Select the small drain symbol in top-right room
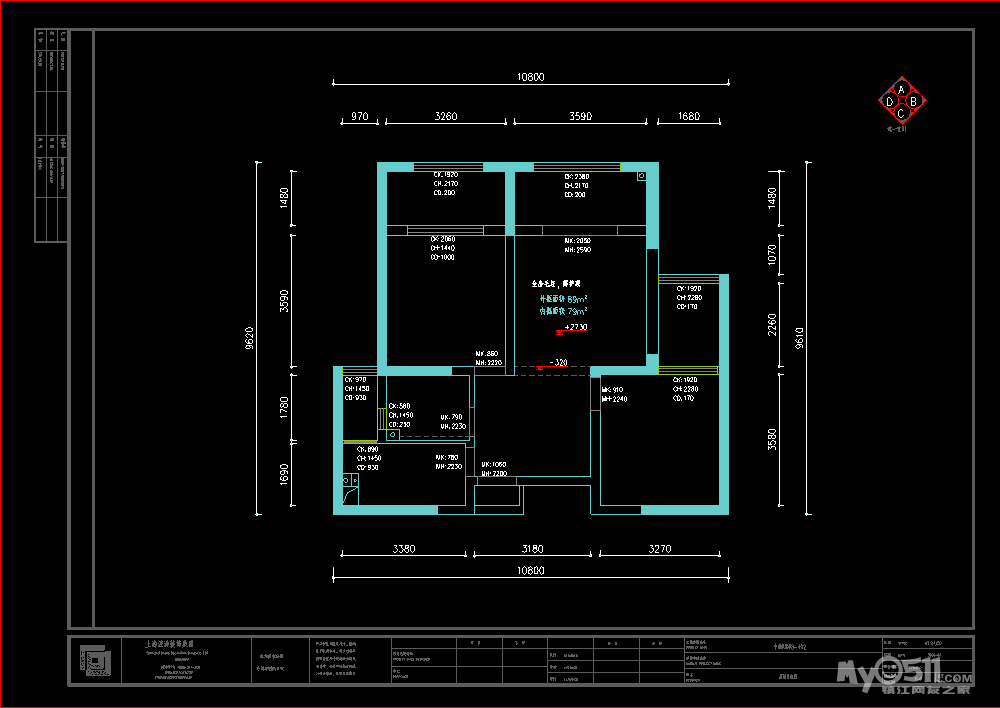This screenshot has height=708, width=1000. pyautogui.click(x=641, y=177)
